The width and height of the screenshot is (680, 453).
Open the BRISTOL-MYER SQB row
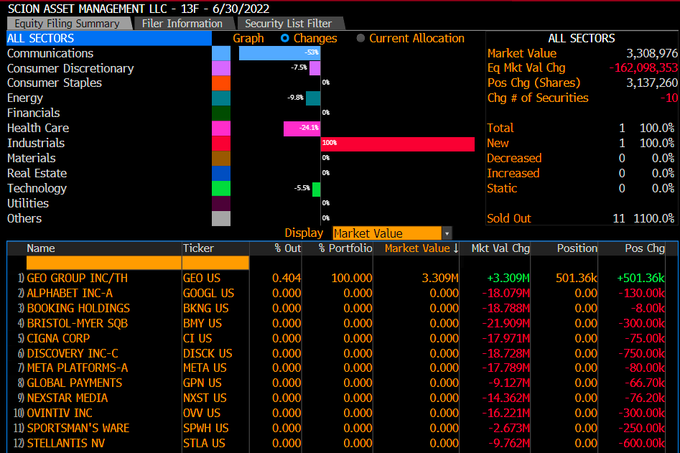(x=77, y=323)
